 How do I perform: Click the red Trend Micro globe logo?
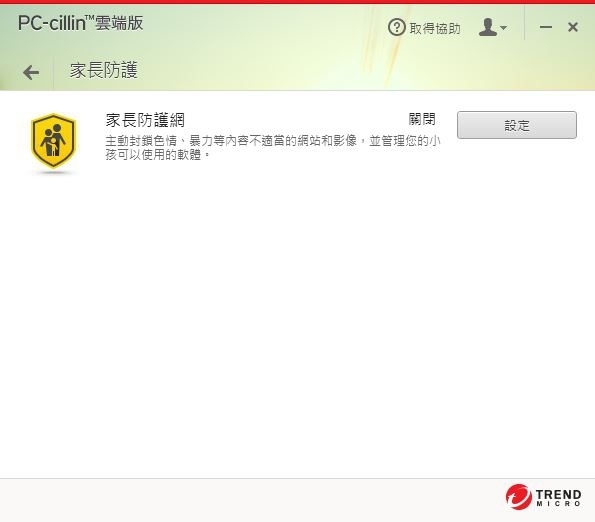pos(518,497)
